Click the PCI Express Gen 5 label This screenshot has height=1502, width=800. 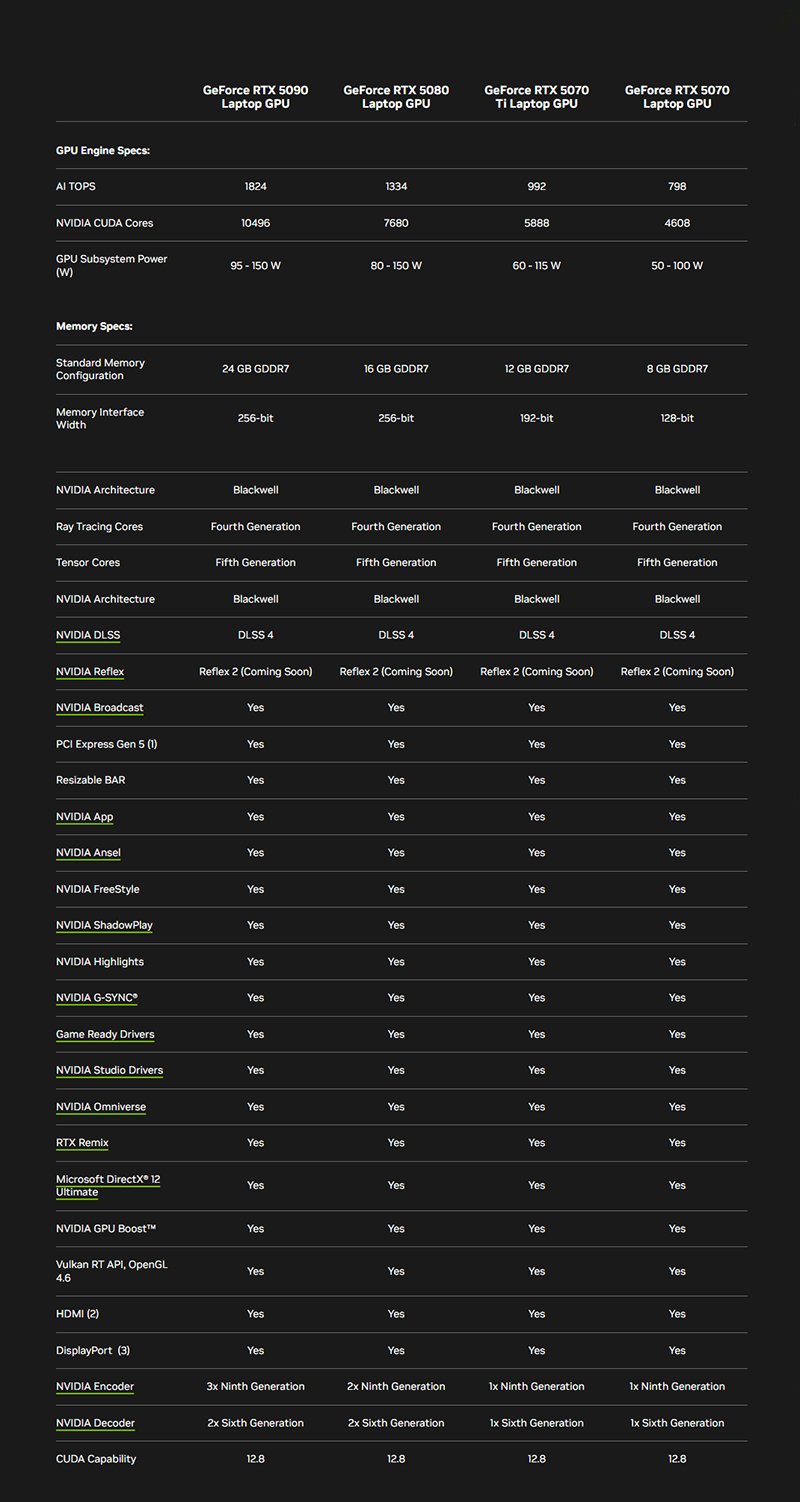click(107, 744)
